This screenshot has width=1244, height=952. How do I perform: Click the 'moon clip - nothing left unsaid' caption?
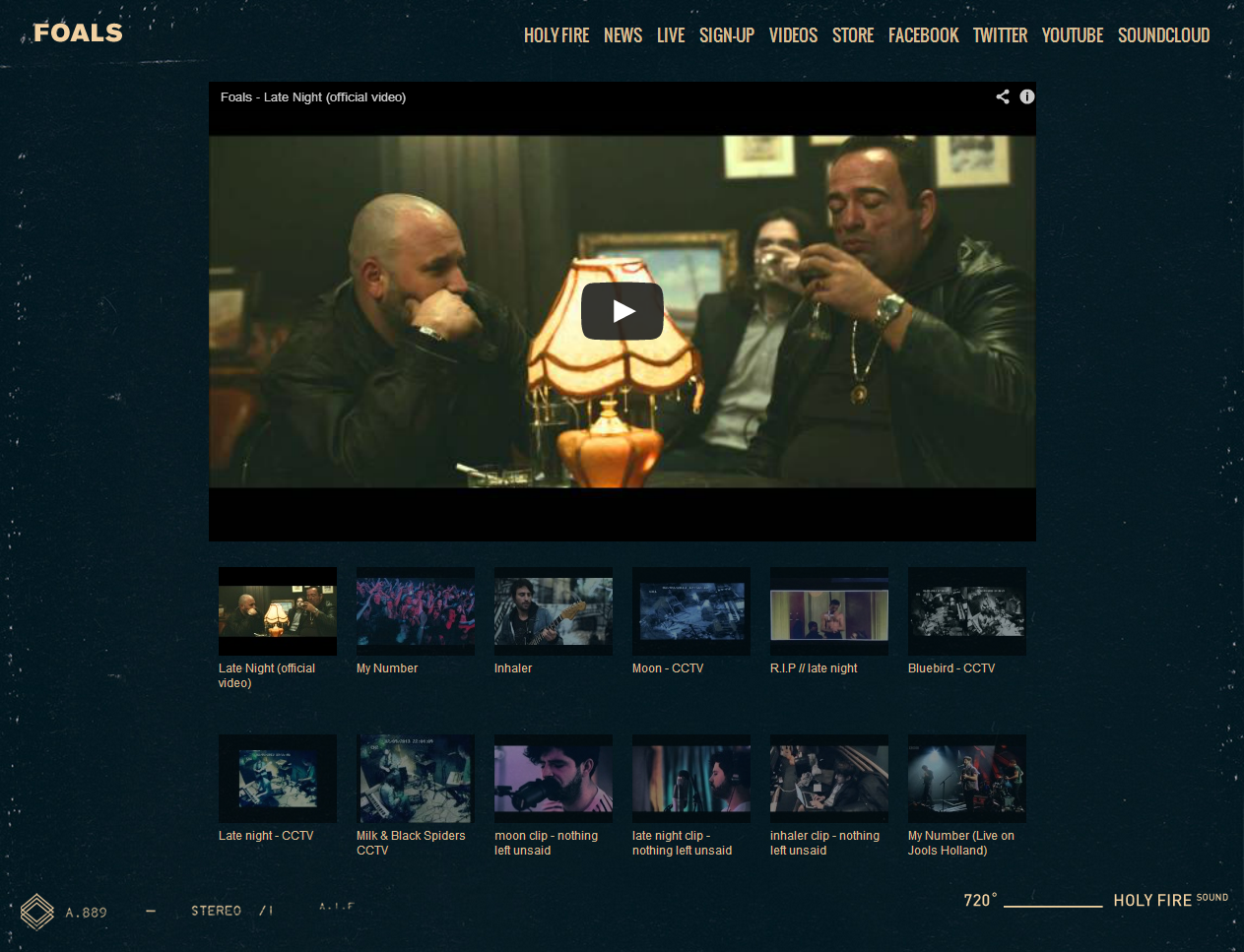click(x=547, y=843)
